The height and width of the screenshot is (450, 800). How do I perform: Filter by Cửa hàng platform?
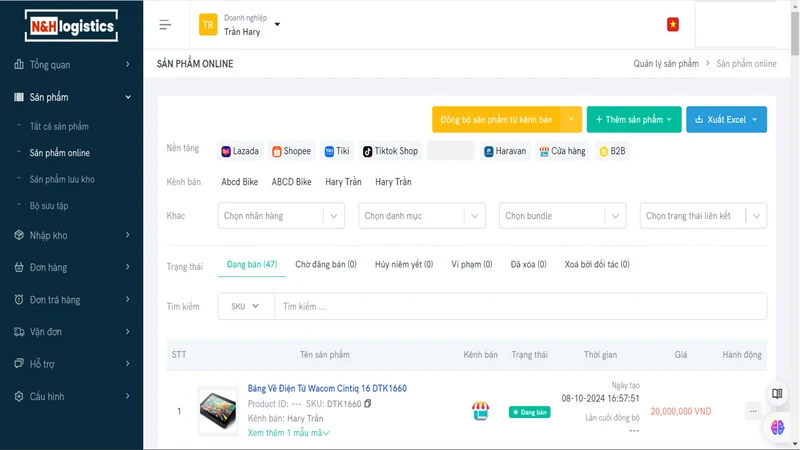pos(562,151)
